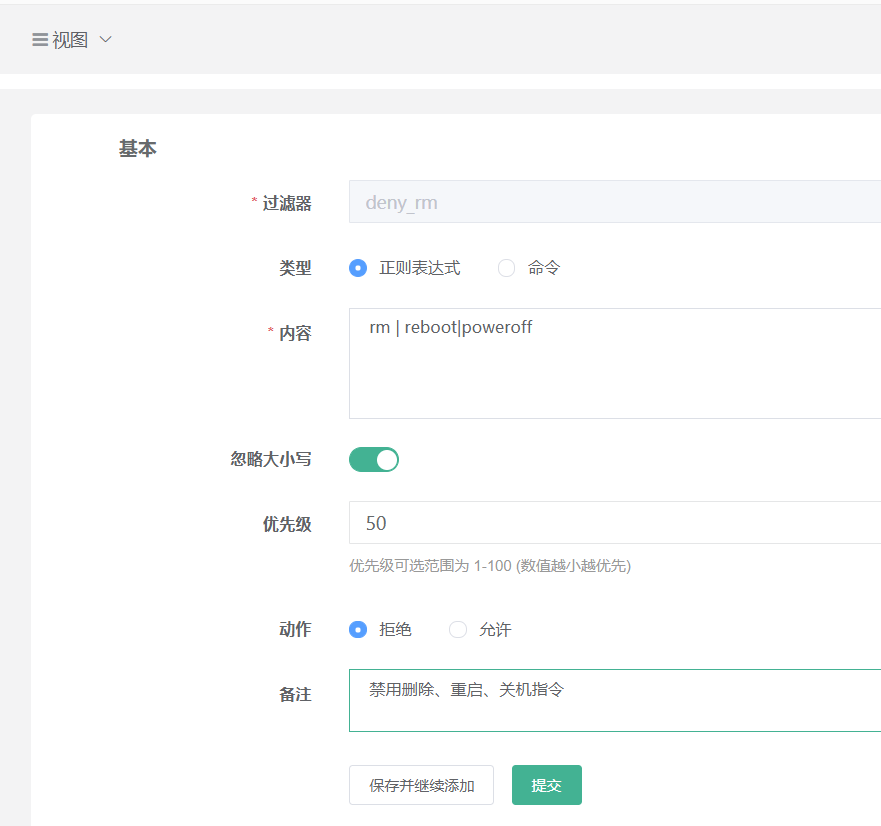Click the 备注 field label
This screenshot has width=881, height=826.
296,695
